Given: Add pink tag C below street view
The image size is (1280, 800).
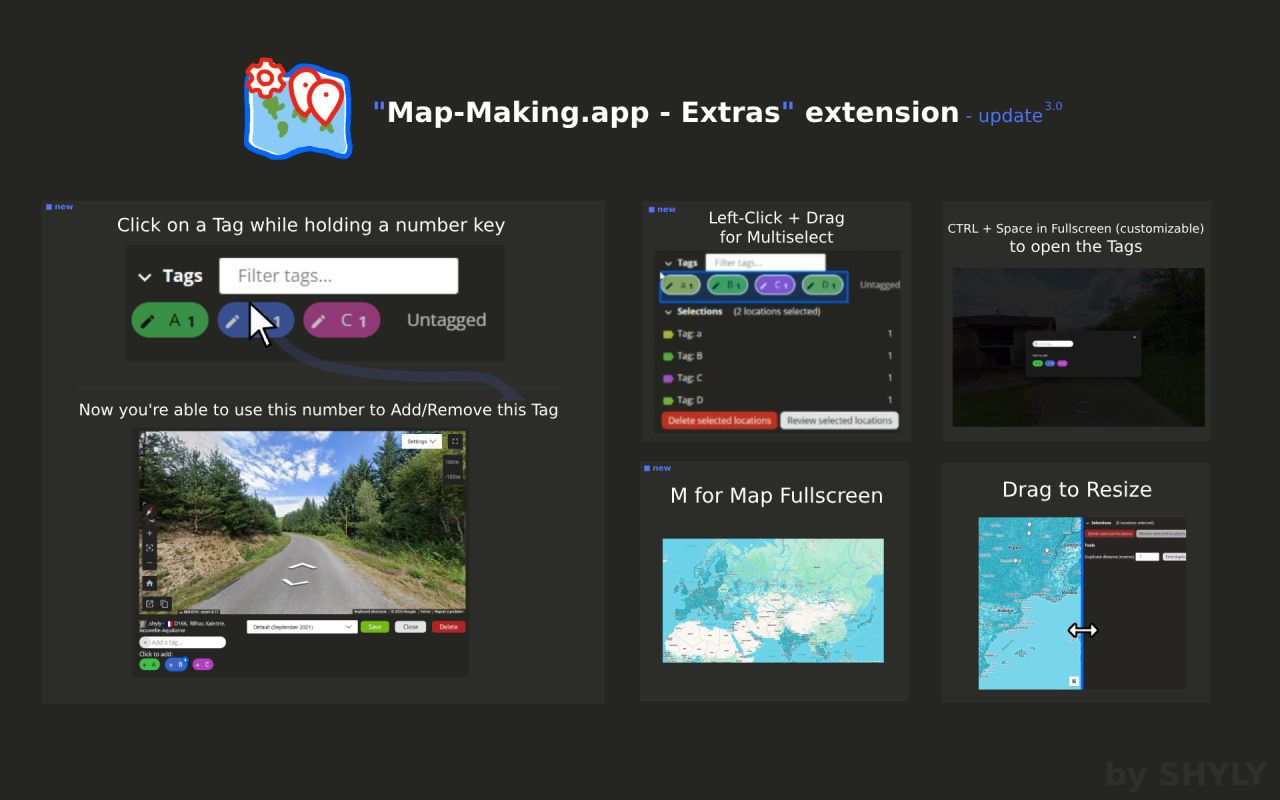Looking at the screenshot, I should pos(203,664).
